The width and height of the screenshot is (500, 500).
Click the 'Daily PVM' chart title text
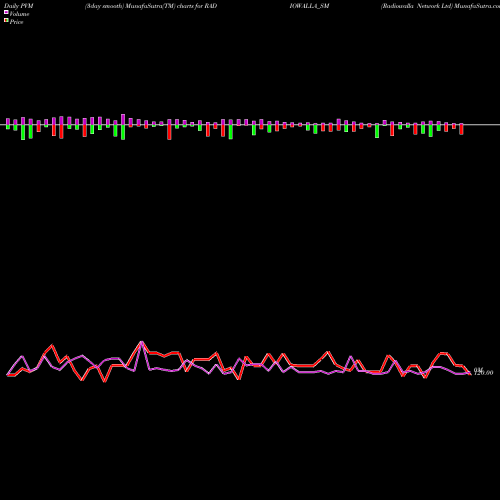(x=19, y=6)
